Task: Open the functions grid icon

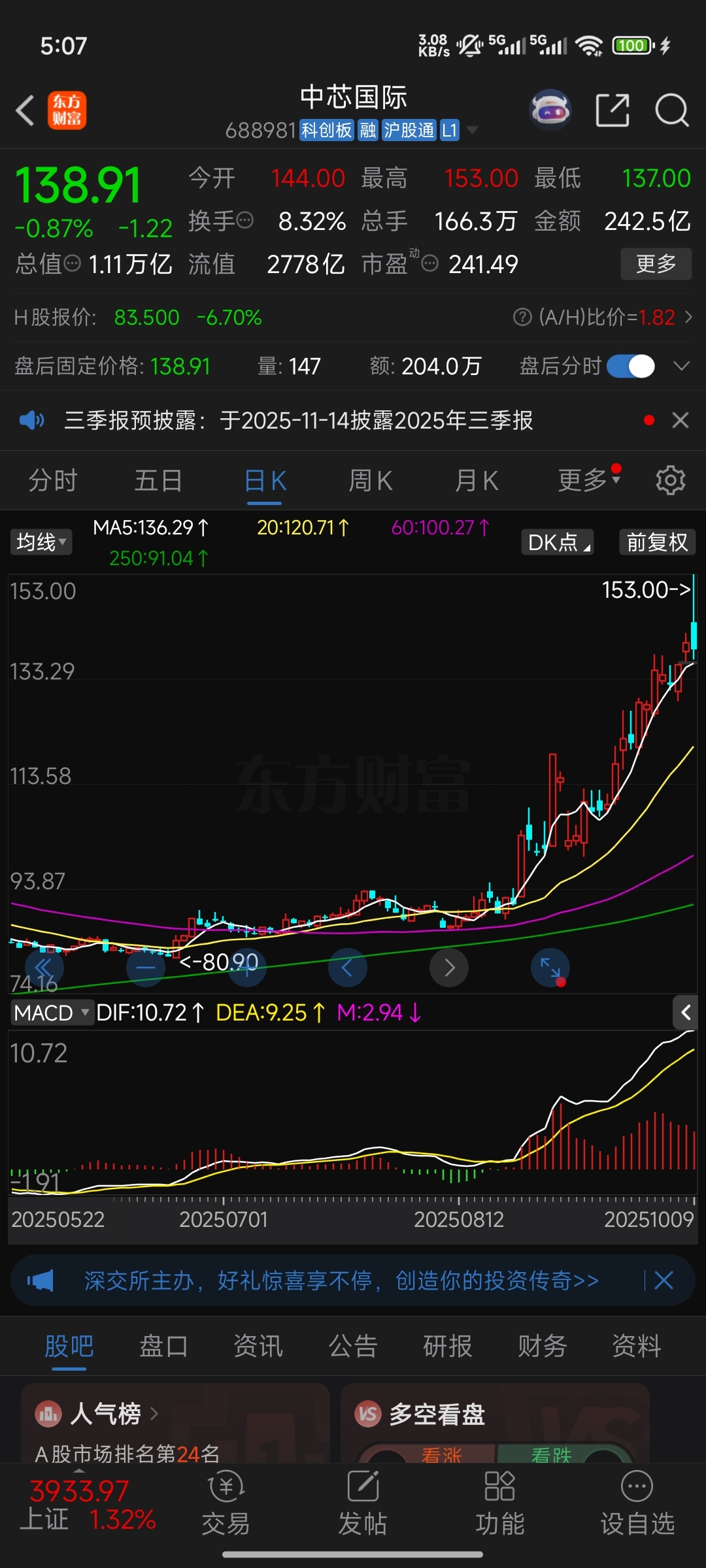Action: 500,1487
